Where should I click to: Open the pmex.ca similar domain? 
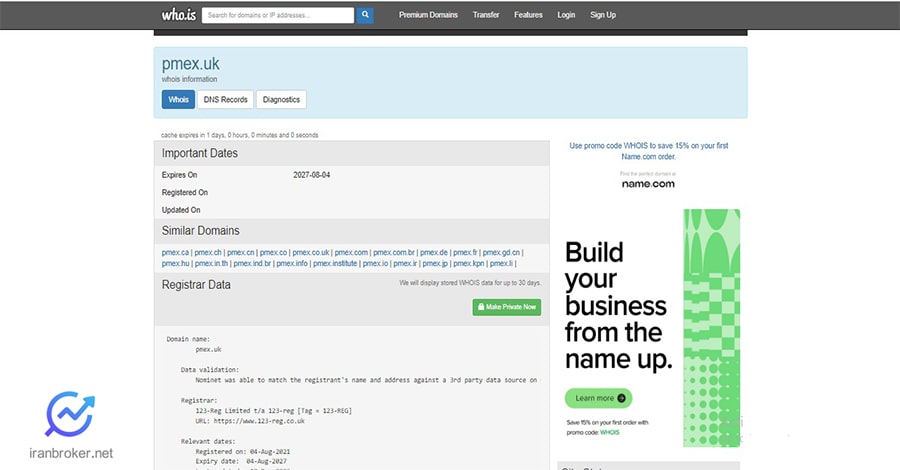click(175, 253)
